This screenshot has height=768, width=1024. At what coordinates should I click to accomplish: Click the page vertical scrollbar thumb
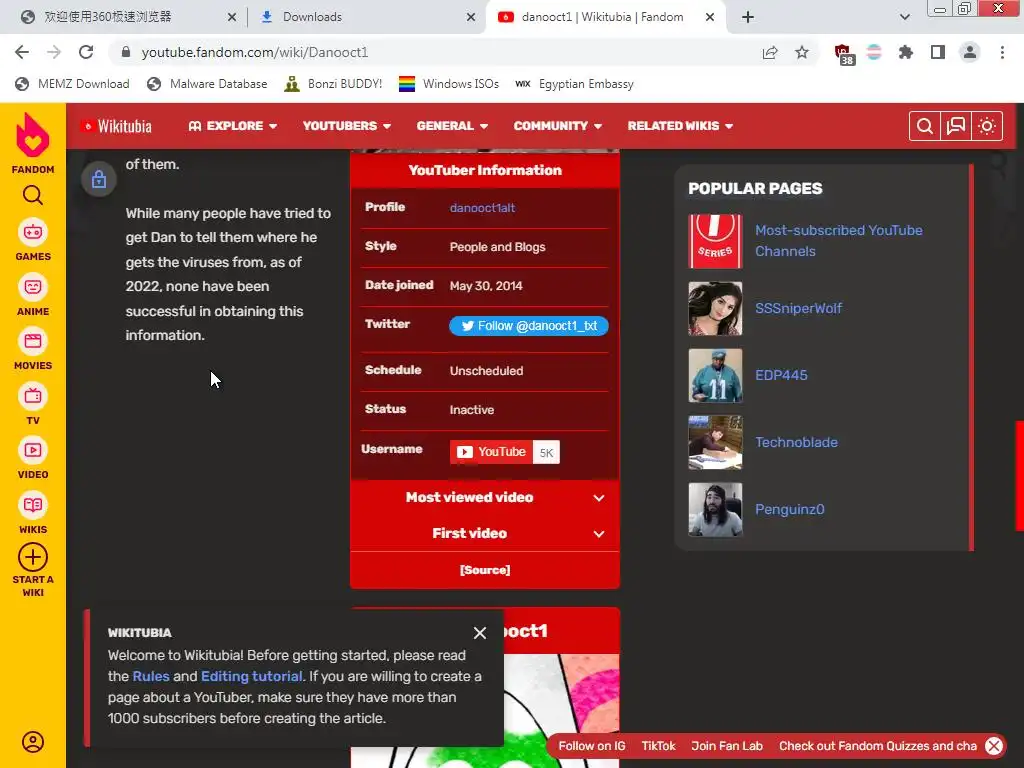1019,475
